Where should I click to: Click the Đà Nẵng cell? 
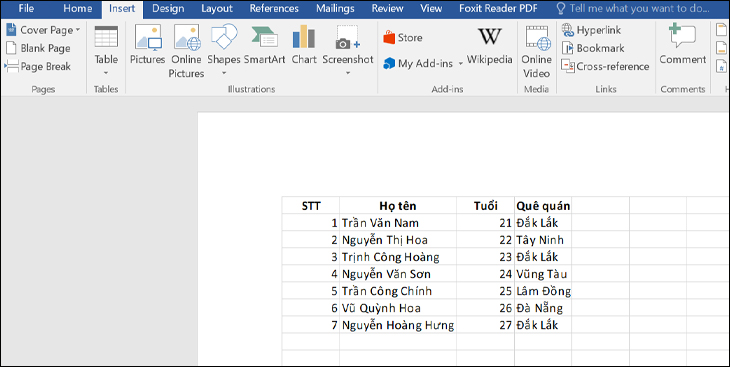point(543,308)
